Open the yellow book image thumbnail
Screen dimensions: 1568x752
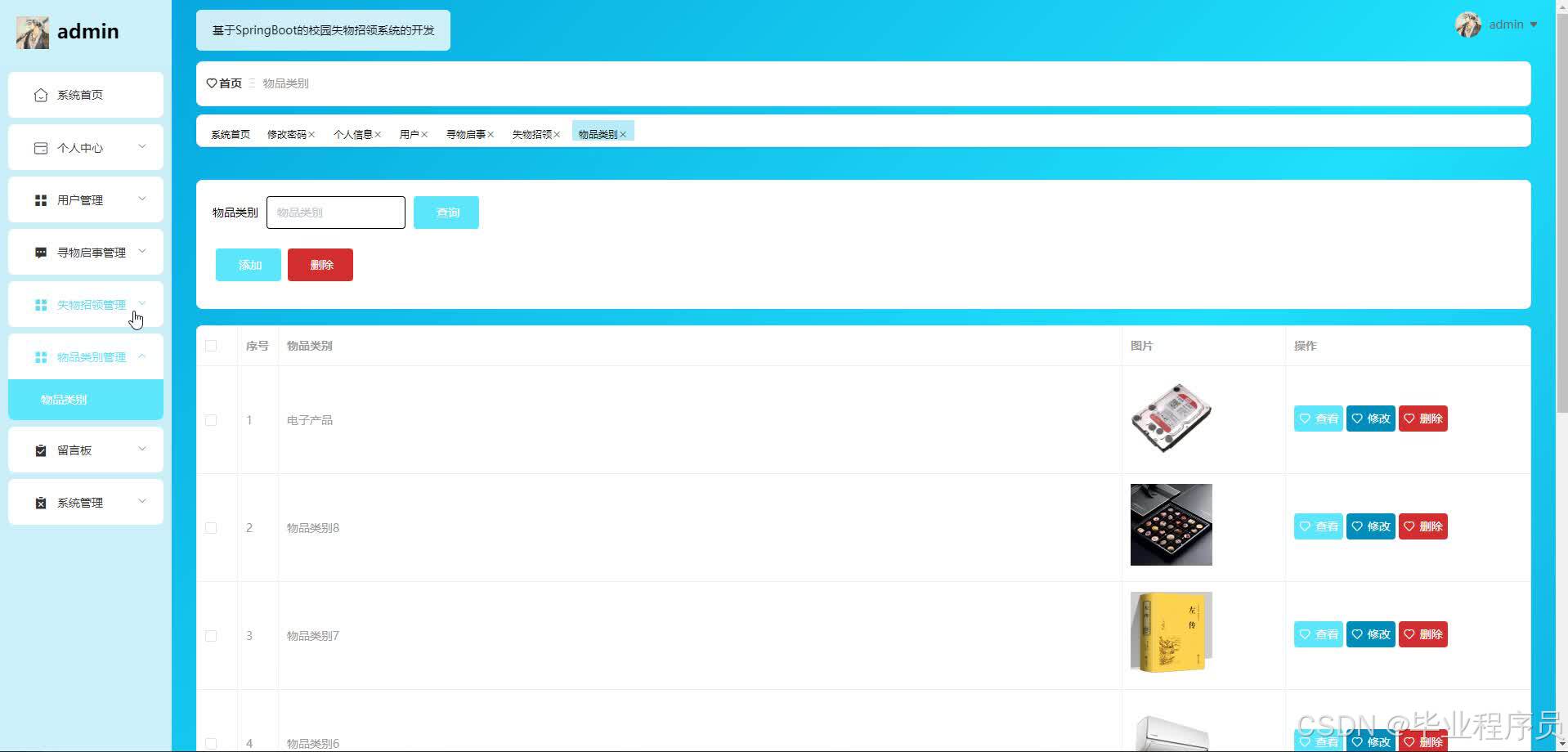1172,633
